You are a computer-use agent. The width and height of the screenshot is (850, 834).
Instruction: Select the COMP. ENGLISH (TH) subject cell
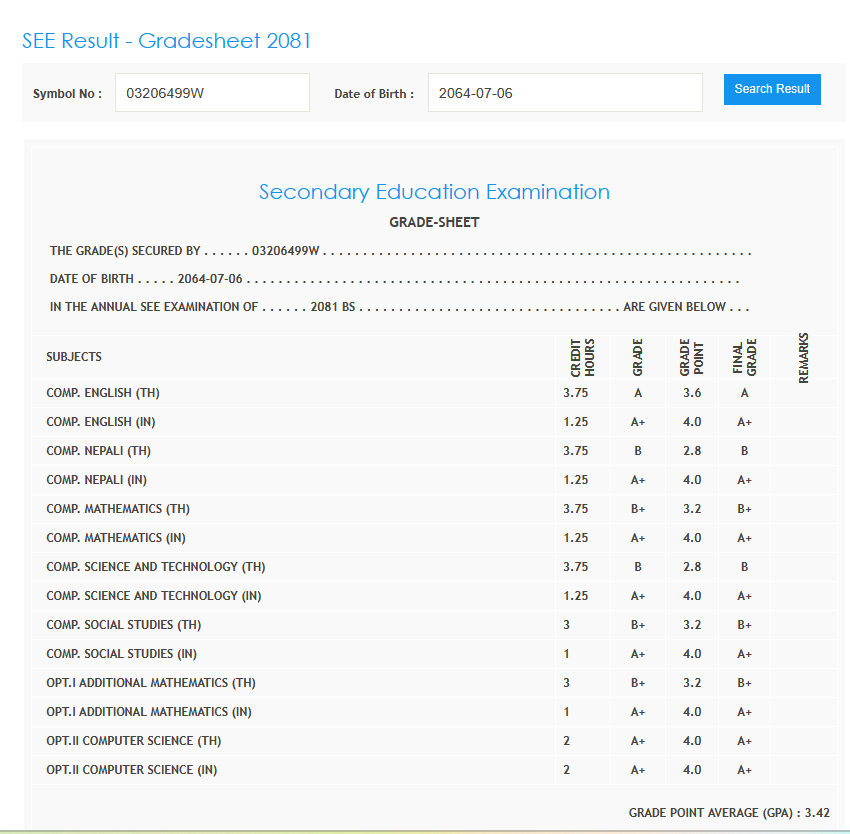(103, 393)
